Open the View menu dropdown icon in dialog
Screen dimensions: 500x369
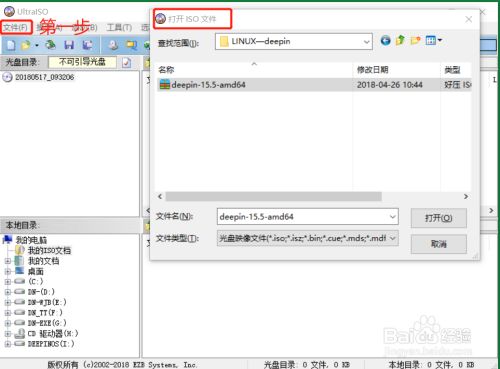tap(434, 41)
